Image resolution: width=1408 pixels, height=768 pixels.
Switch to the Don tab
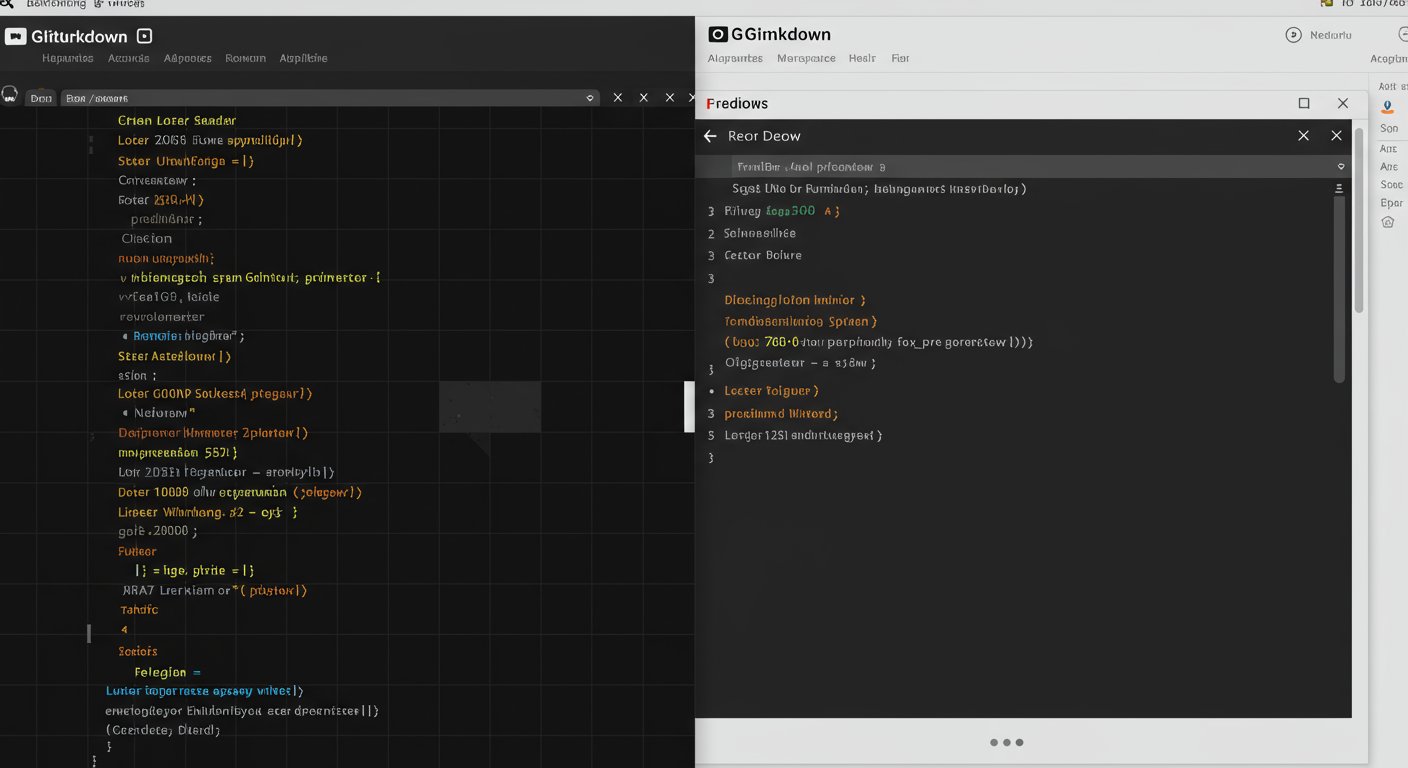[x=41, y=97]
